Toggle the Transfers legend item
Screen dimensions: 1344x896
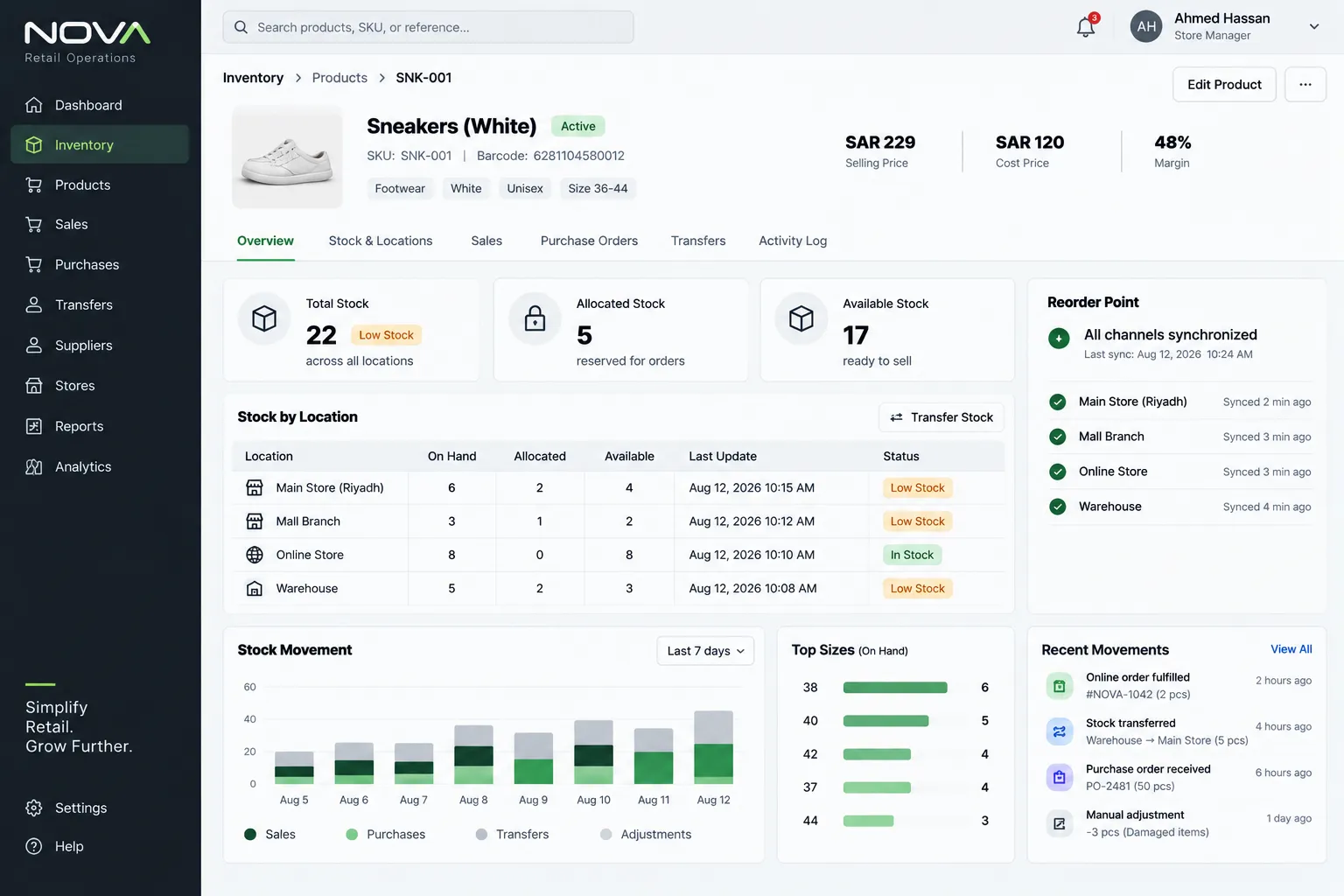[512, 835]
